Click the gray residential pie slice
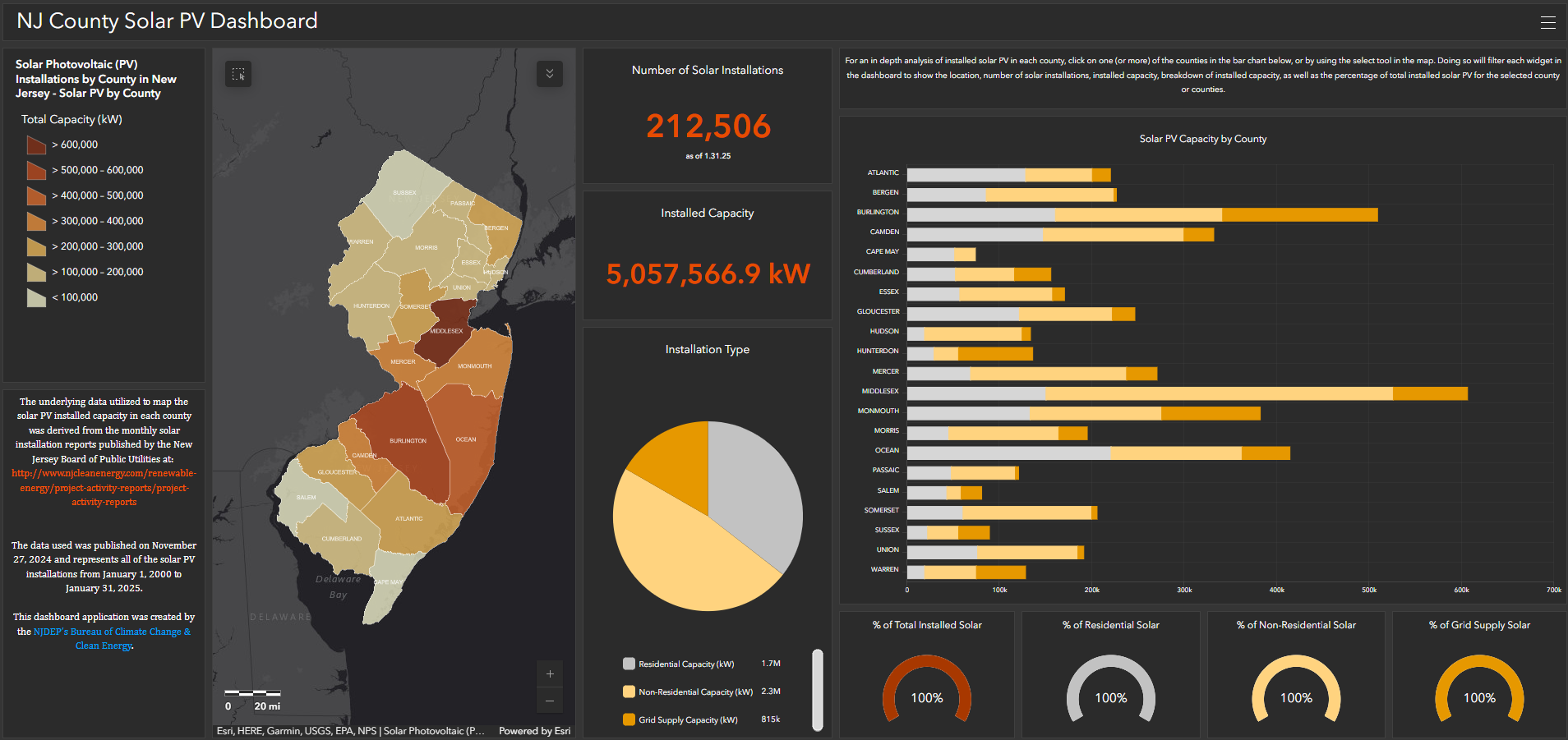This screenshot has width=1568, height=740. click(x=754, y=493)
